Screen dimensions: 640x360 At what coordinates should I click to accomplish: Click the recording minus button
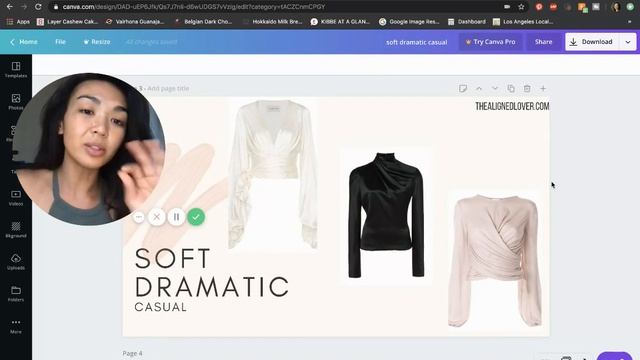(139, 217)
